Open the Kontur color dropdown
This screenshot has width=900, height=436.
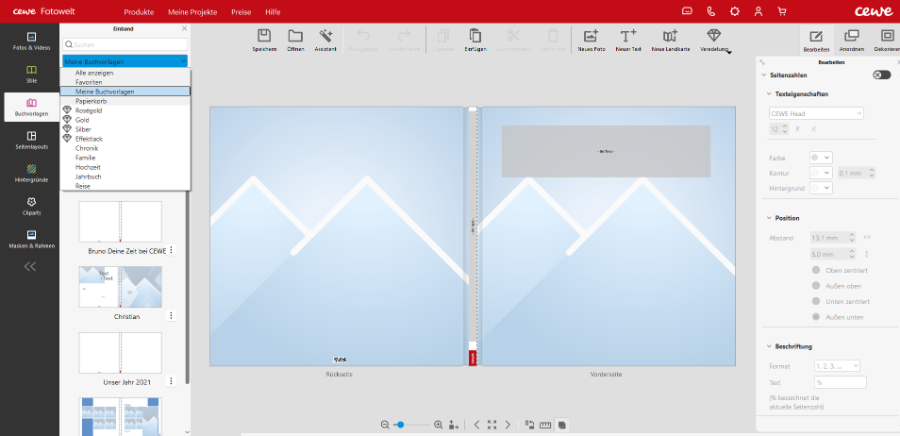pyautogui.click(x=820, y=173)
